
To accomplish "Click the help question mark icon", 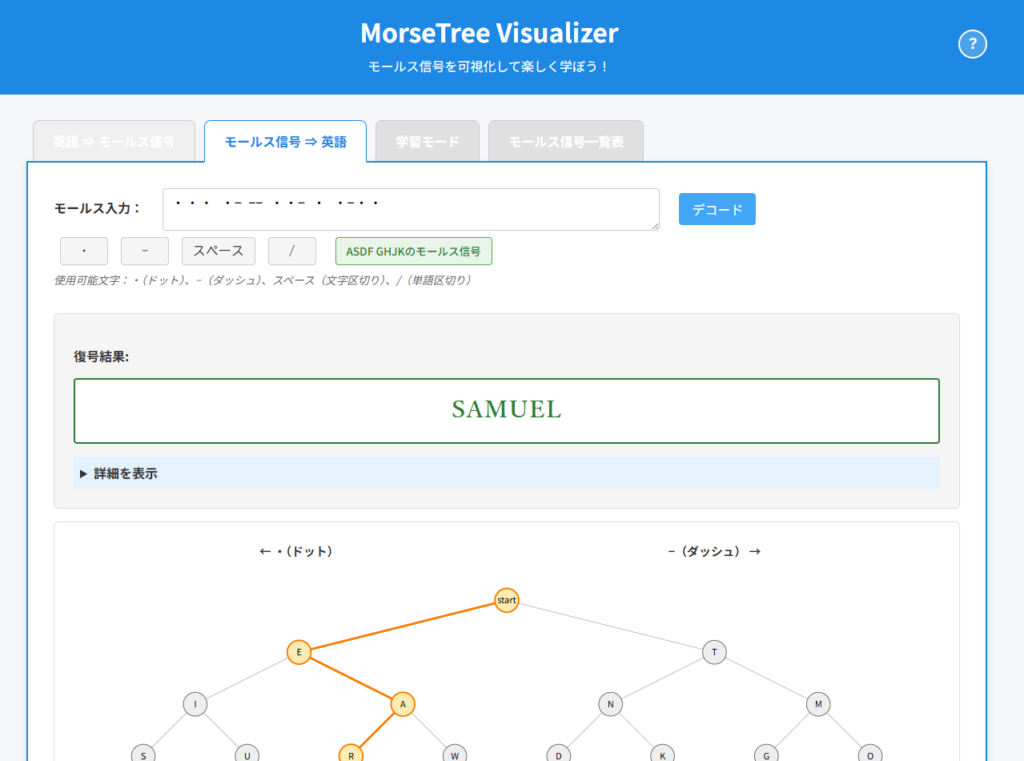I will [x=972, y=45].
